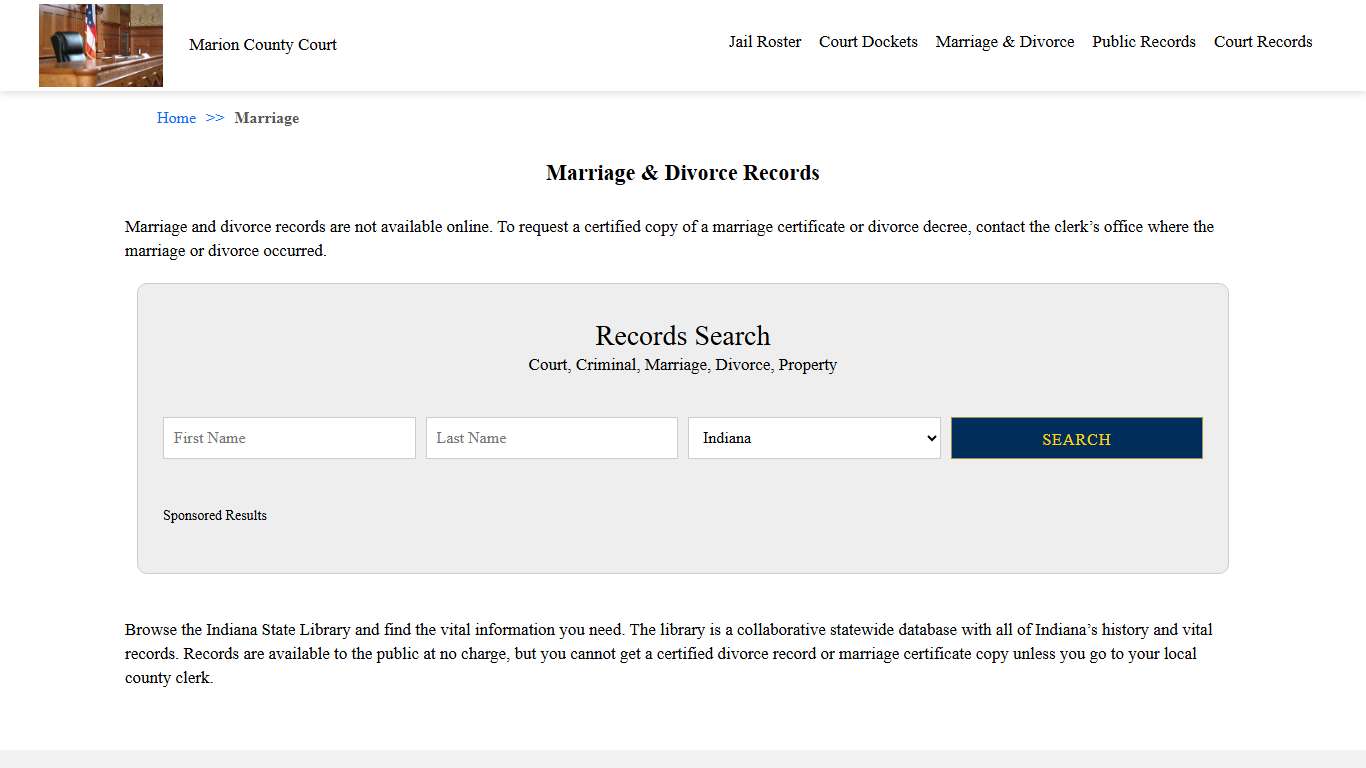Screen dimensions: 1366x768
Task: Select the Marion County Court header
Action: pyautogui.click(x=262, y=45)
